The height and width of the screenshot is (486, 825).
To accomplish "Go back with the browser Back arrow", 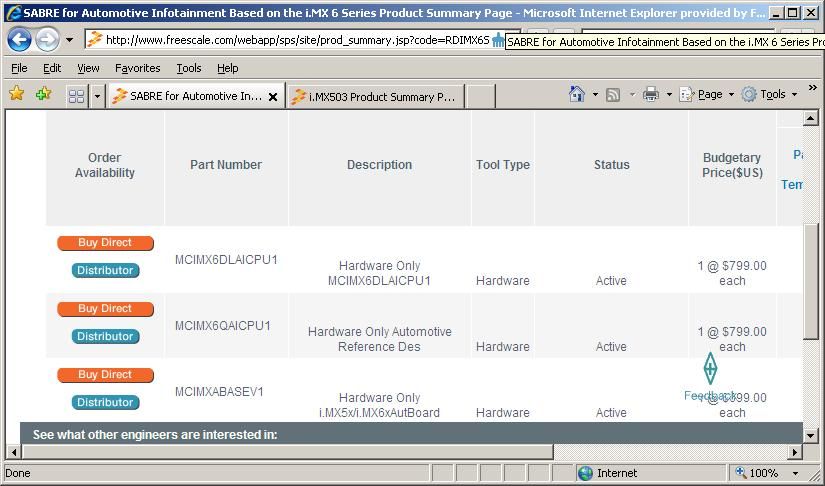I will (19, 40).
